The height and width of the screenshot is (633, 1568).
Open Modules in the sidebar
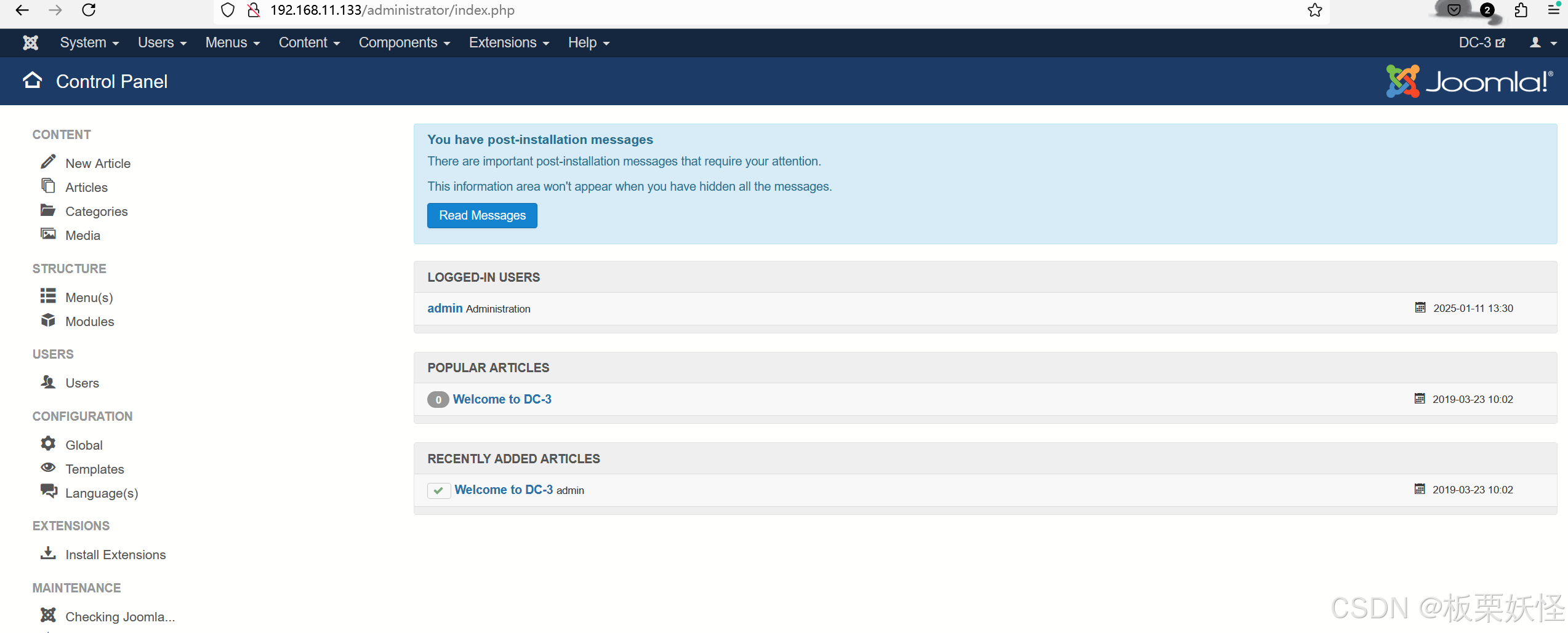click(x=90, y=322)
